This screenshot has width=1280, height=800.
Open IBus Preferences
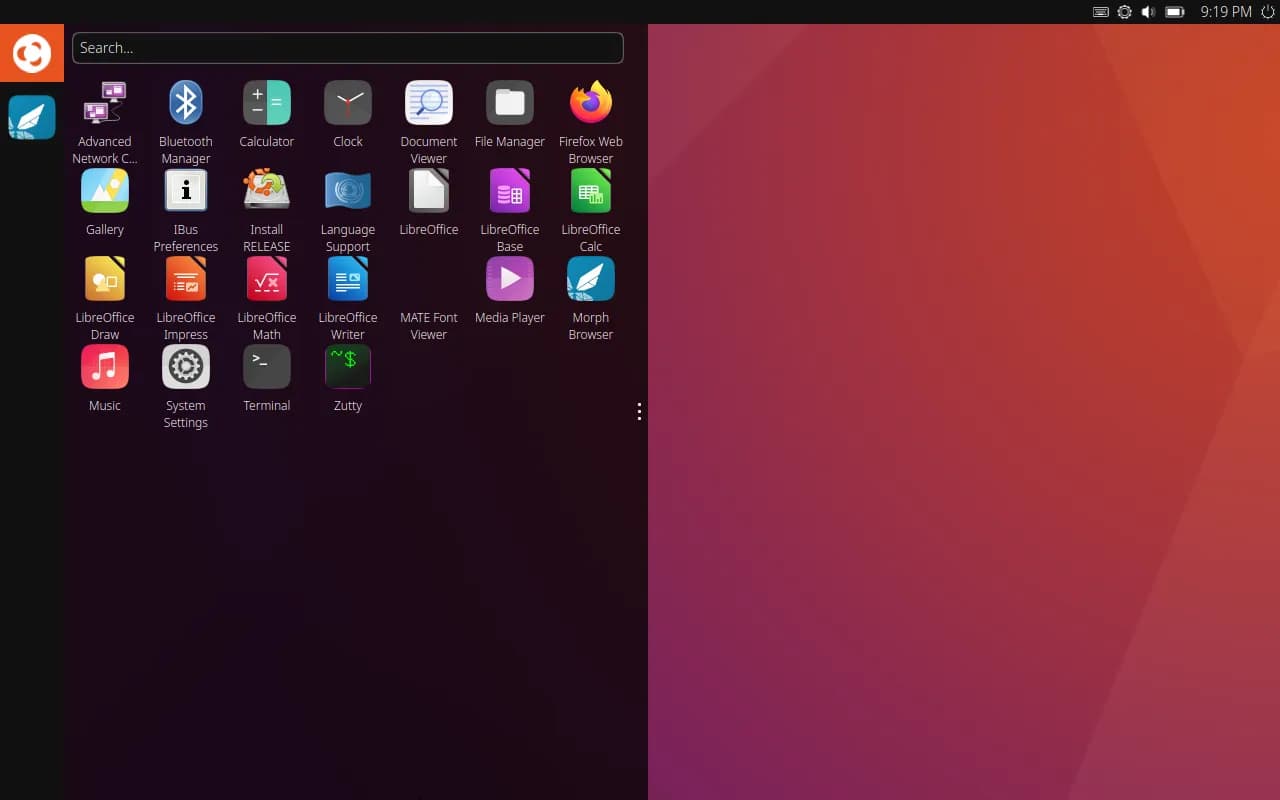[185, 190]
